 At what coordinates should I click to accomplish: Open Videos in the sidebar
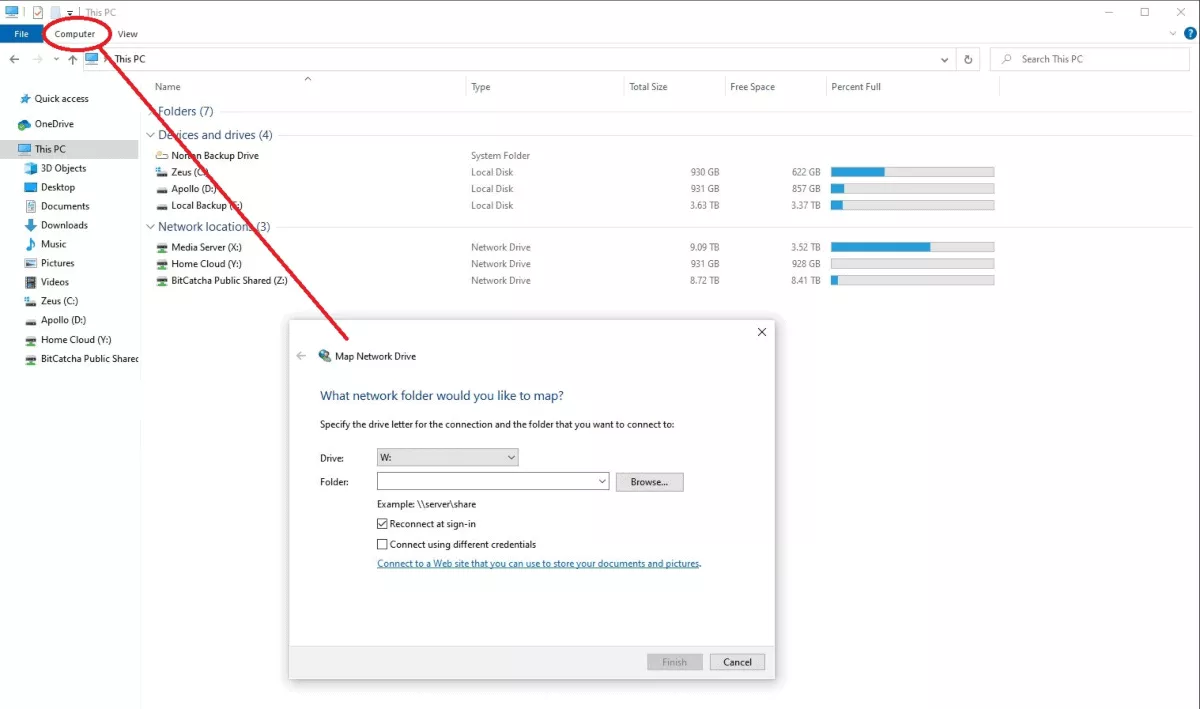54,282
